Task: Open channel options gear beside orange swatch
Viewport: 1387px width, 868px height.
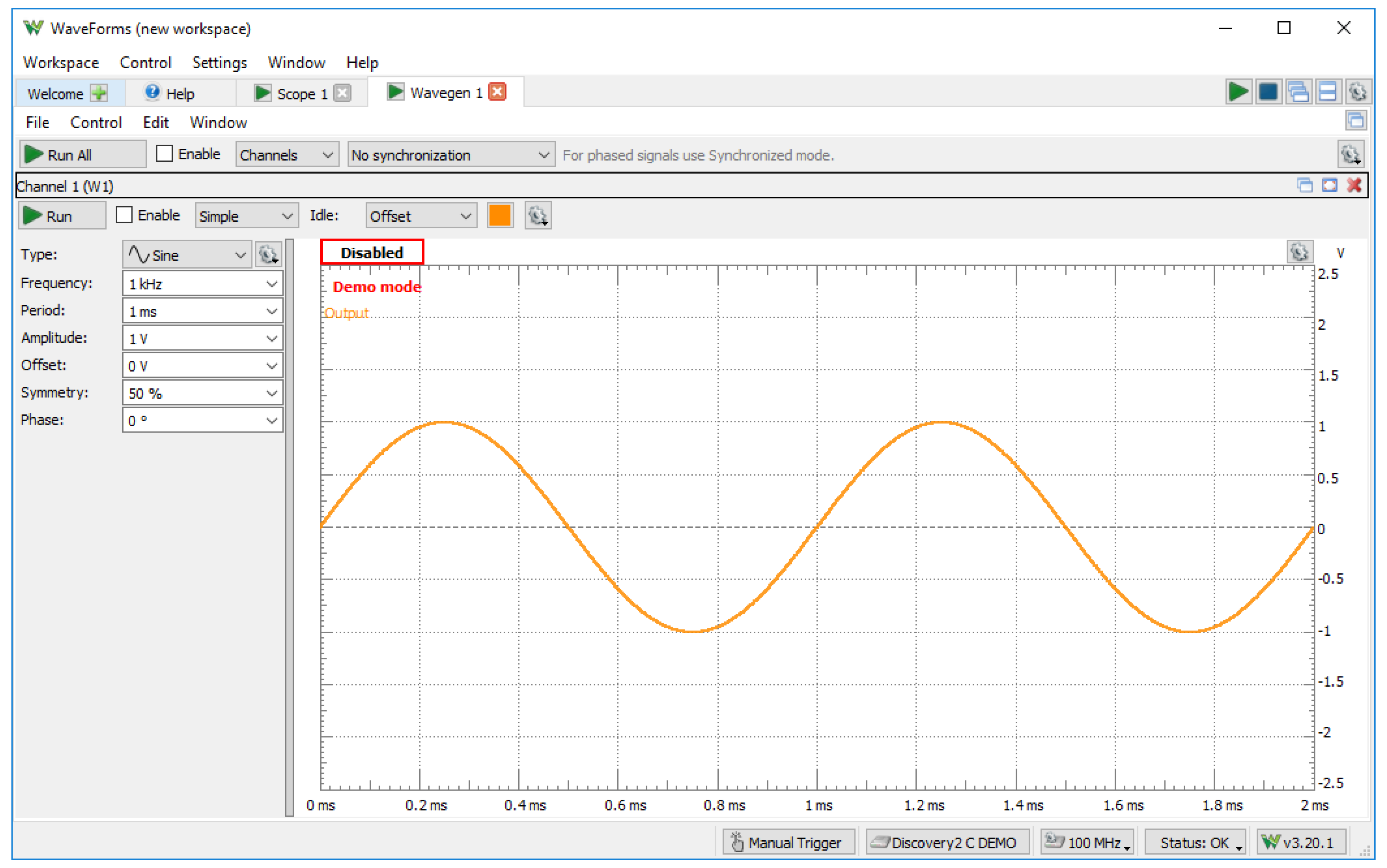Action: (538, 216)
